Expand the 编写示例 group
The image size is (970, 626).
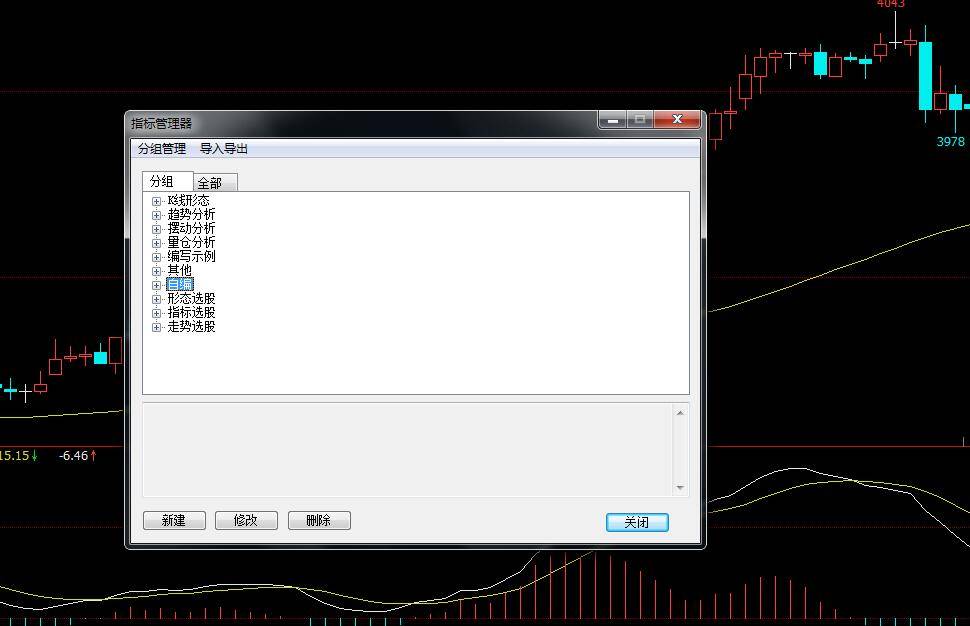point(157,257)
